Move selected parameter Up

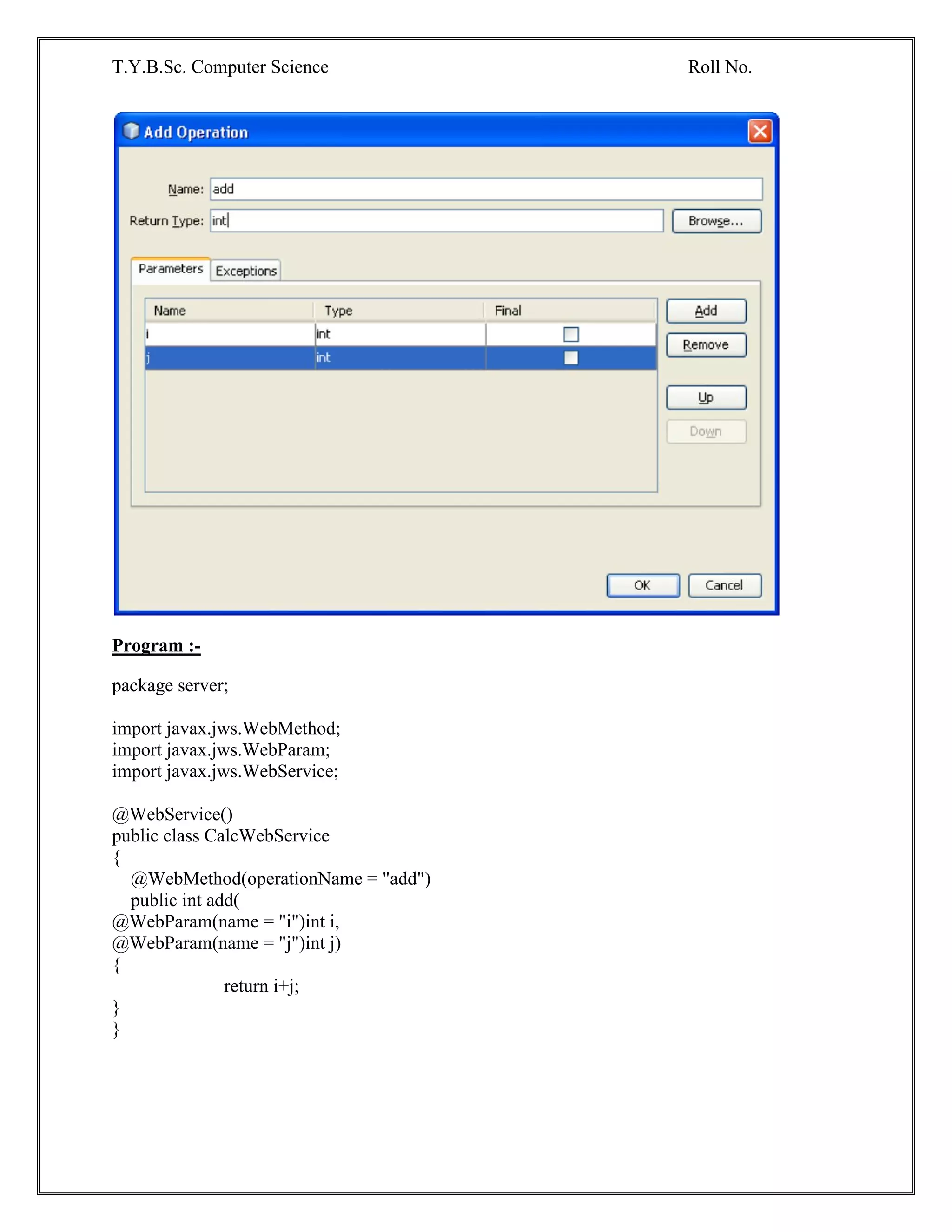click(706, 397)
